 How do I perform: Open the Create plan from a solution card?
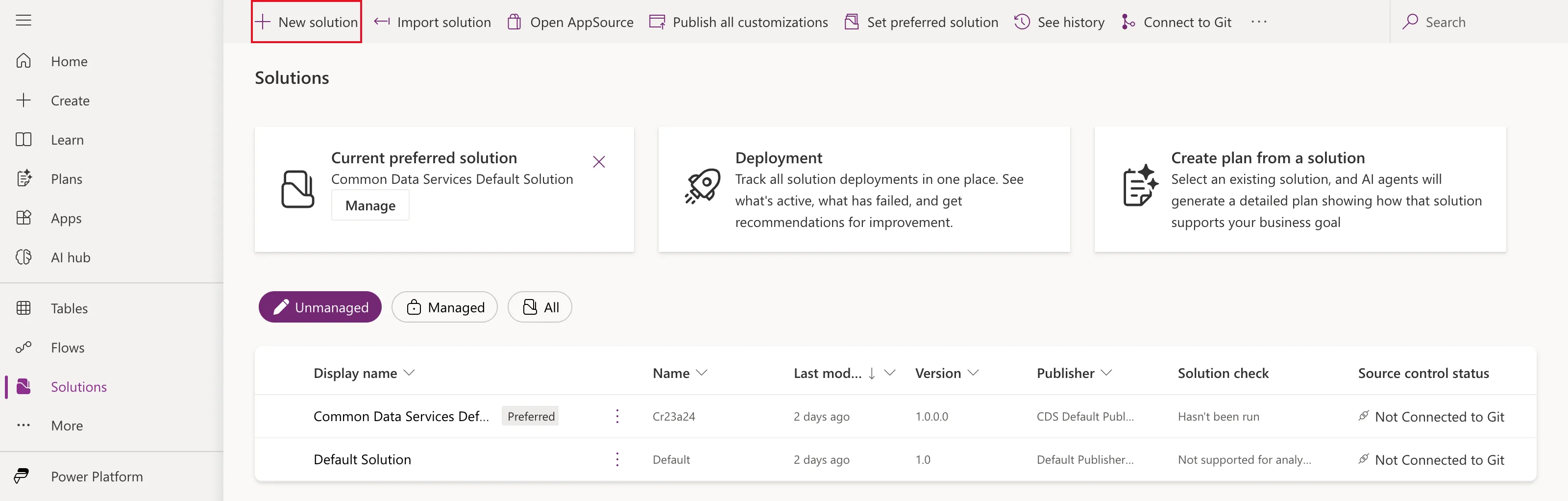[x=1299, y=189]
